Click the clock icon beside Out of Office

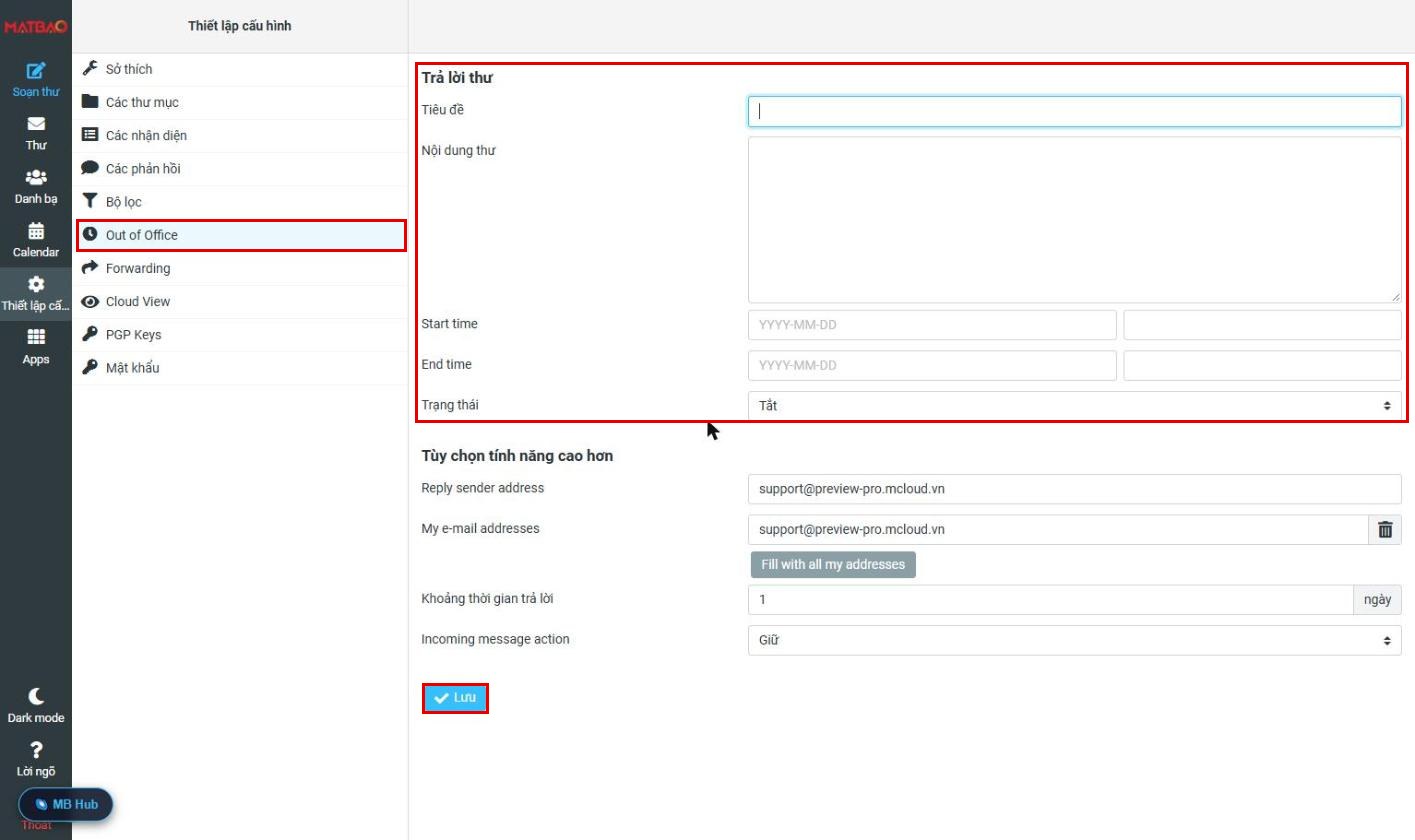point(90,235)
